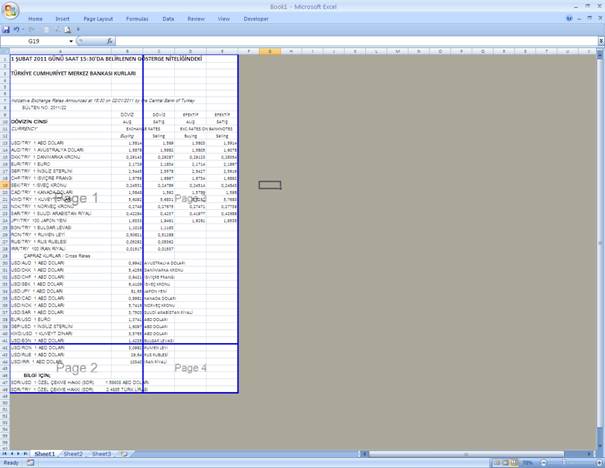Screen dimensions: 605x468
Task: Click the Insert Worksheet tab icon
Action: 124,454
